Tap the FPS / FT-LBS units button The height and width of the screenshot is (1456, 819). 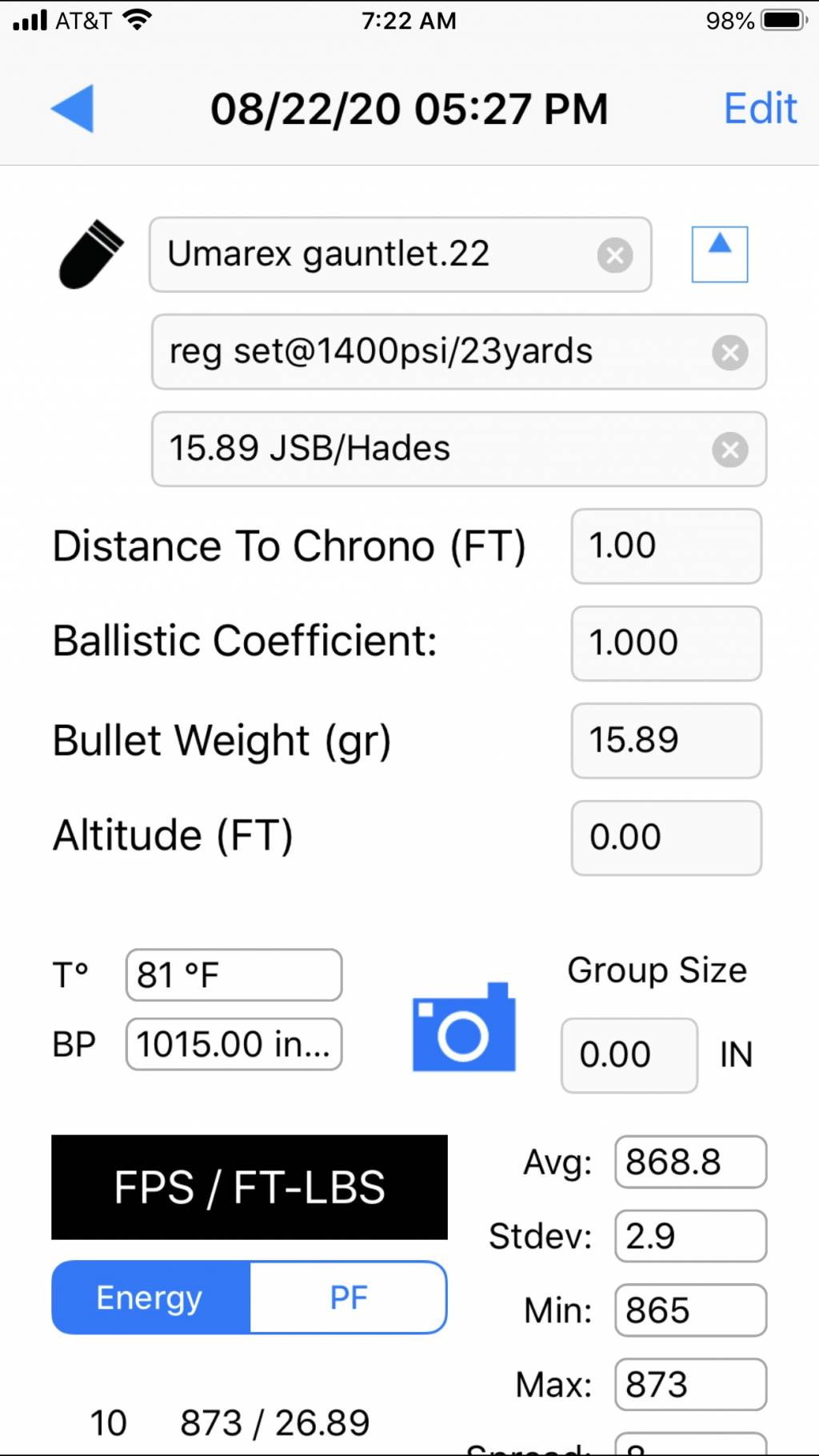coord(250,1187)
